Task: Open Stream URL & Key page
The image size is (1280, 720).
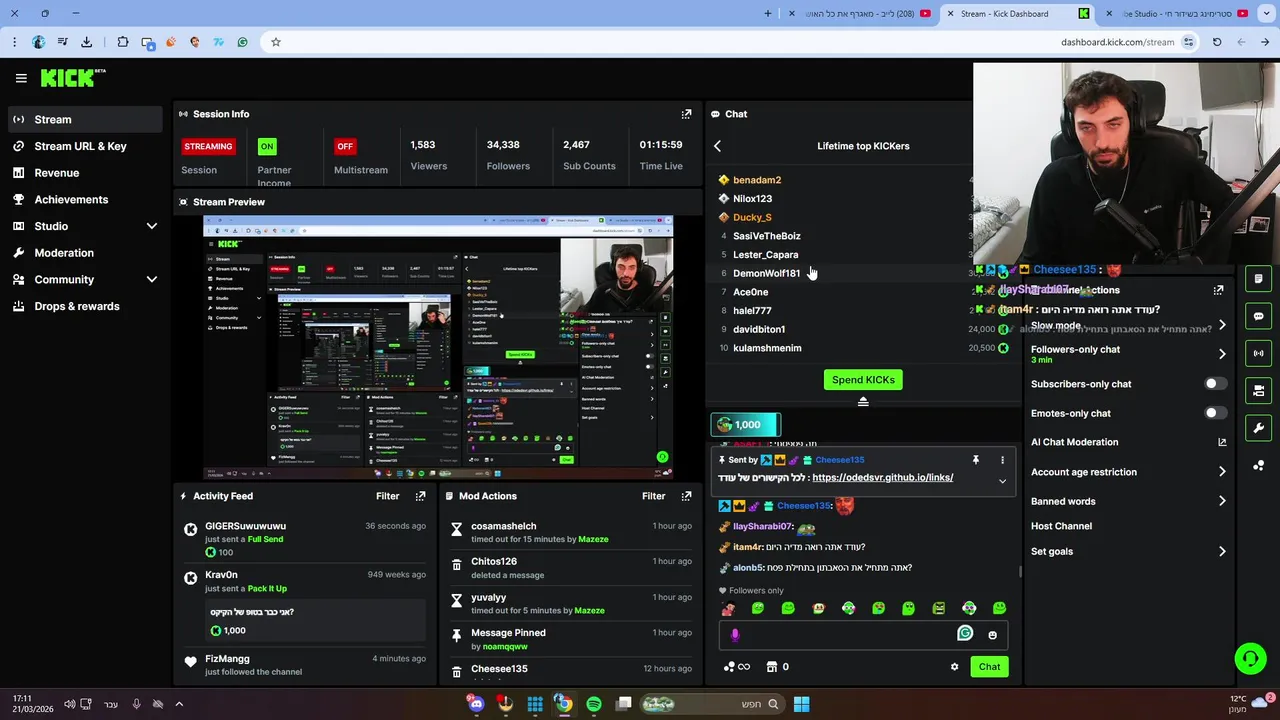Action: coord(85,146)
